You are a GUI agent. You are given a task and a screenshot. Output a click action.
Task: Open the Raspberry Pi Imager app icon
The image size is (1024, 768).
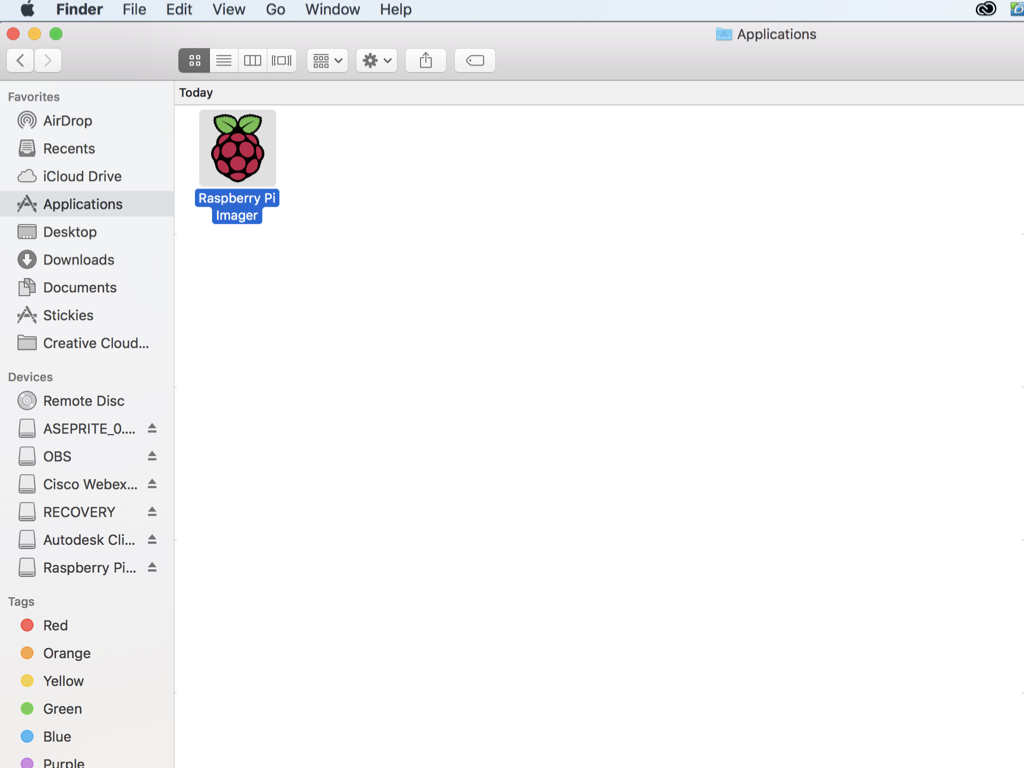pyautogui.click(x=237, y=148)
